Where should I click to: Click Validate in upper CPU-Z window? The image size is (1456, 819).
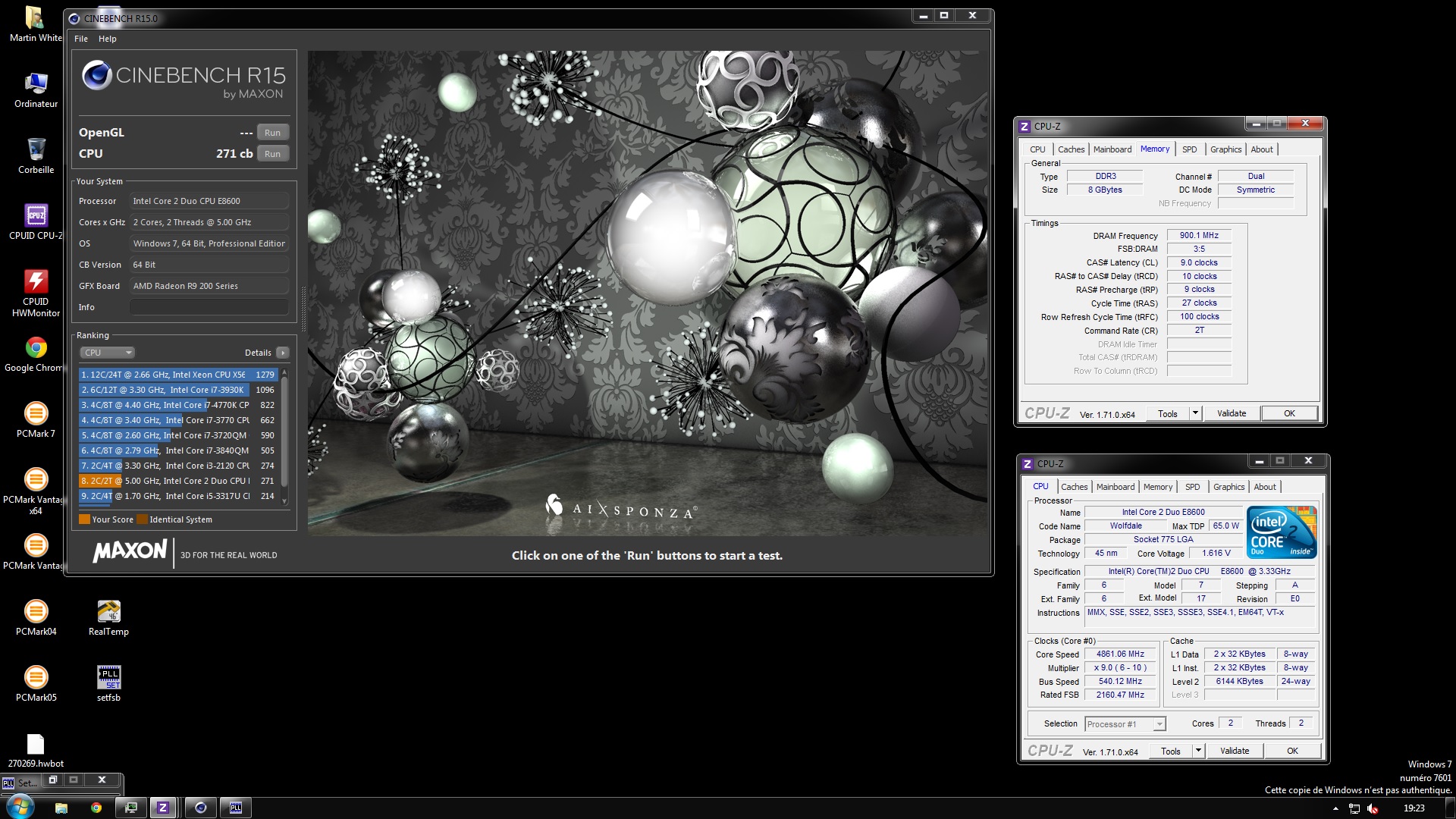click(x=1232, y=413)
